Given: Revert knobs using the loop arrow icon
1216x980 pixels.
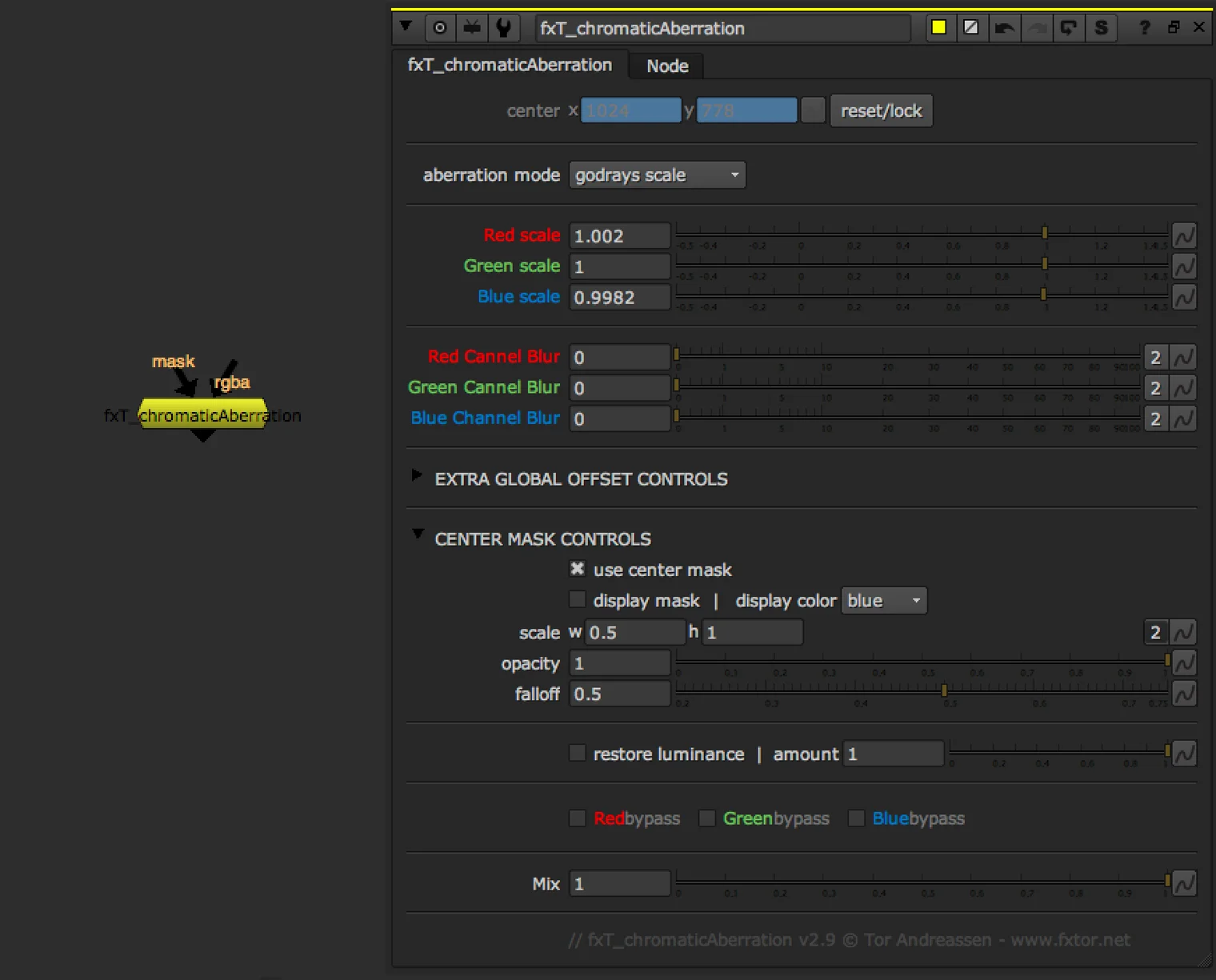Looking at the screenshot, I should (x=1070, y=27).
